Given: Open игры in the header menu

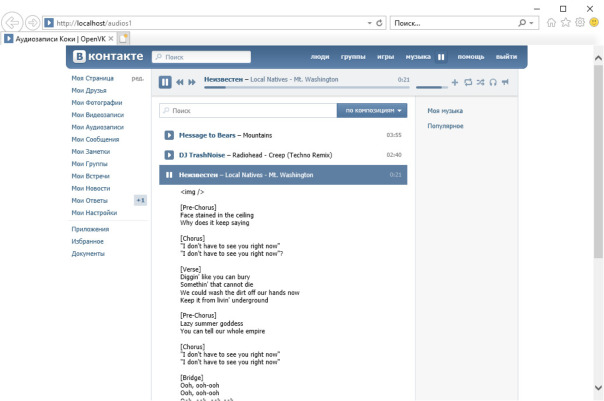Looking at the screenshot, I should (x=386, y=57).
